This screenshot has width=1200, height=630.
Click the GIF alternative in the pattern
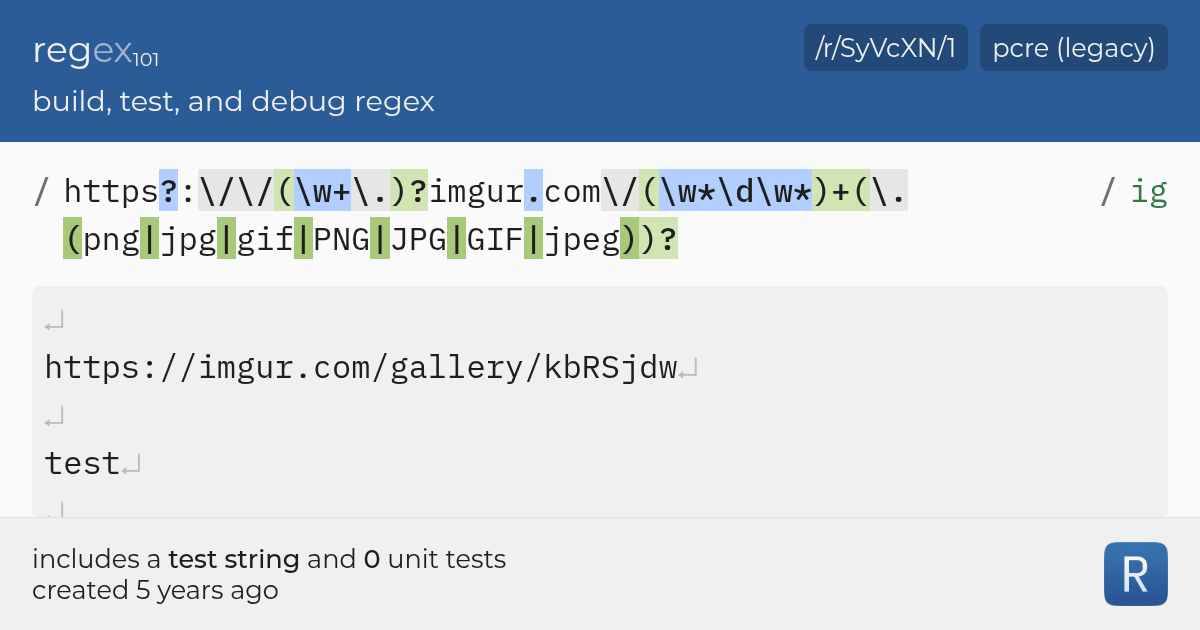click(494, 238)
